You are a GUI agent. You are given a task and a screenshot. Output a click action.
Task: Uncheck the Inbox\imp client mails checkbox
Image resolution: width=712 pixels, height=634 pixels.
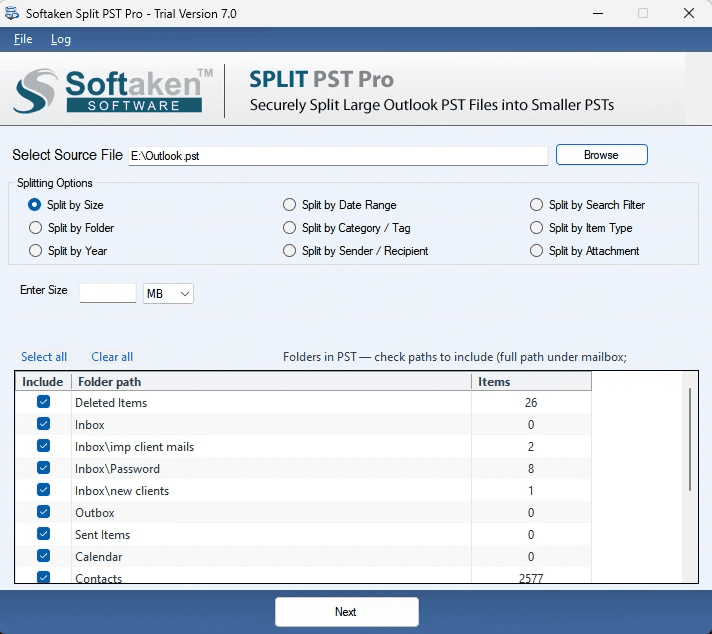click(x=44, y=446)
